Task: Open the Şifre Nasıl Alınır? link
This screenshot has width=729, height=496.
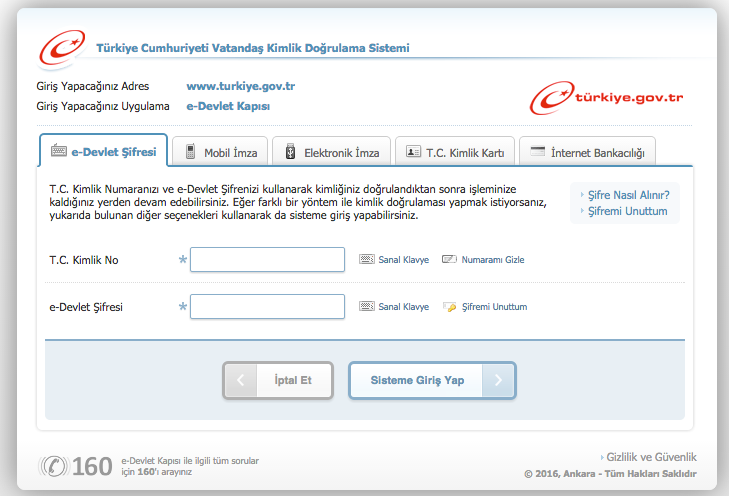Action: click(627, 195)
